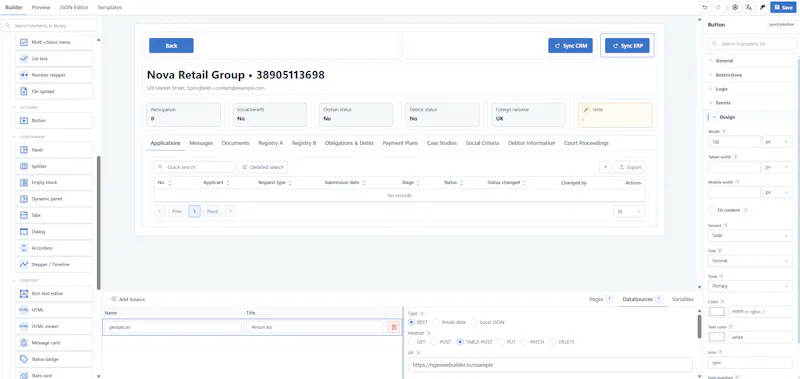
Task: Choose the DELETE method radio button
Action: tap(554, 342)
